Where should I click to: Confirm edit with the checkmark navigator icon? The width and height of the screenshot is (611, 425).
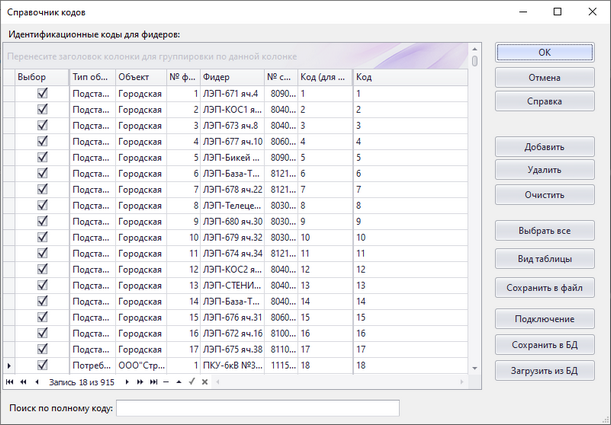[192, 382]
